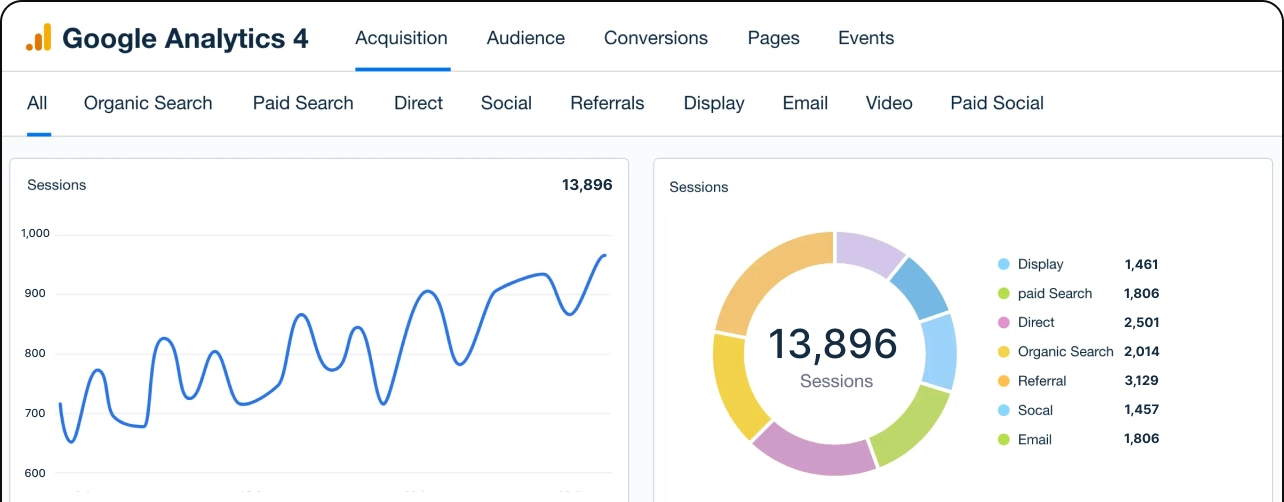Click the yellow Organic Search legend dot
The width and height of the screenshot is (1284, 502).
1003,352
